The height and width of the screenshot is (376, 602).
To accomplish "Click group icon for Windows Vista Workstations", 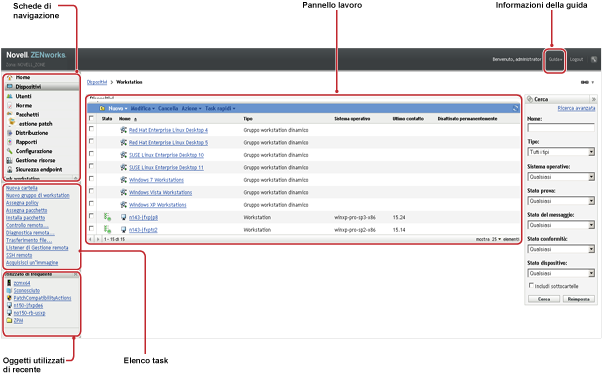I will [x=123, y=192].
